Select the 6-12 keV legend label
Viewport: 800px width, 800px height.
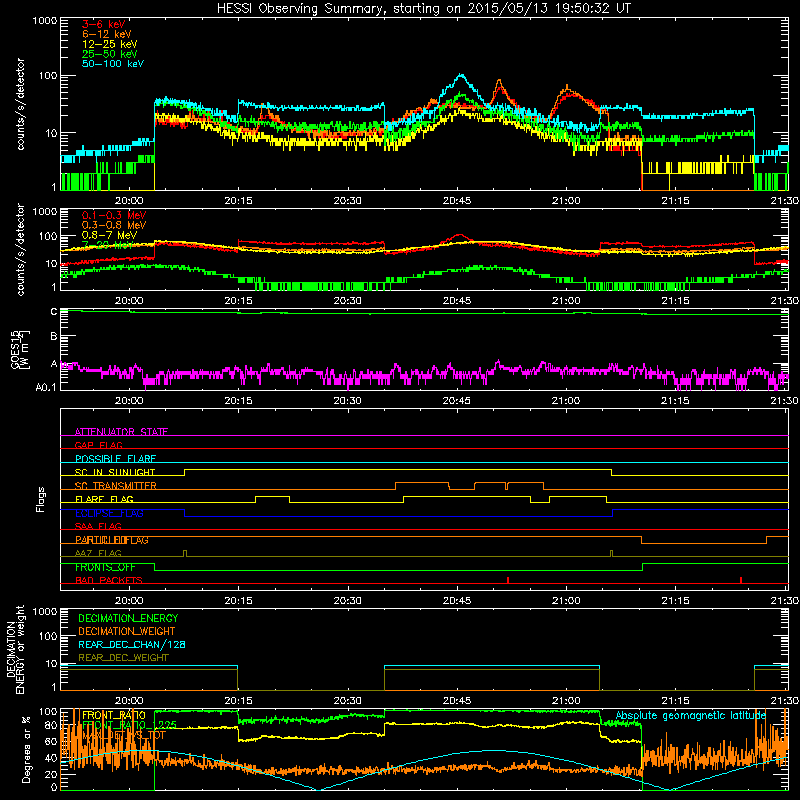point(107,34)
